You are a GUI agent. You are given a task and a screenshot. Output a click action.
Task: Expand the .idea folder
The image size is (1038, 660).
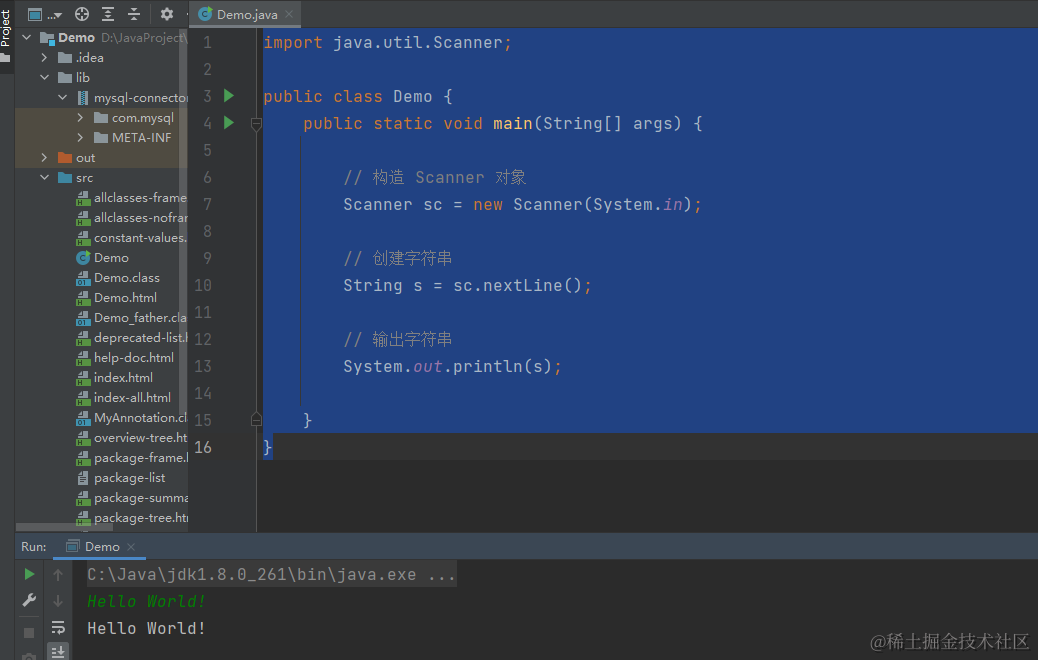coord(44,58)
